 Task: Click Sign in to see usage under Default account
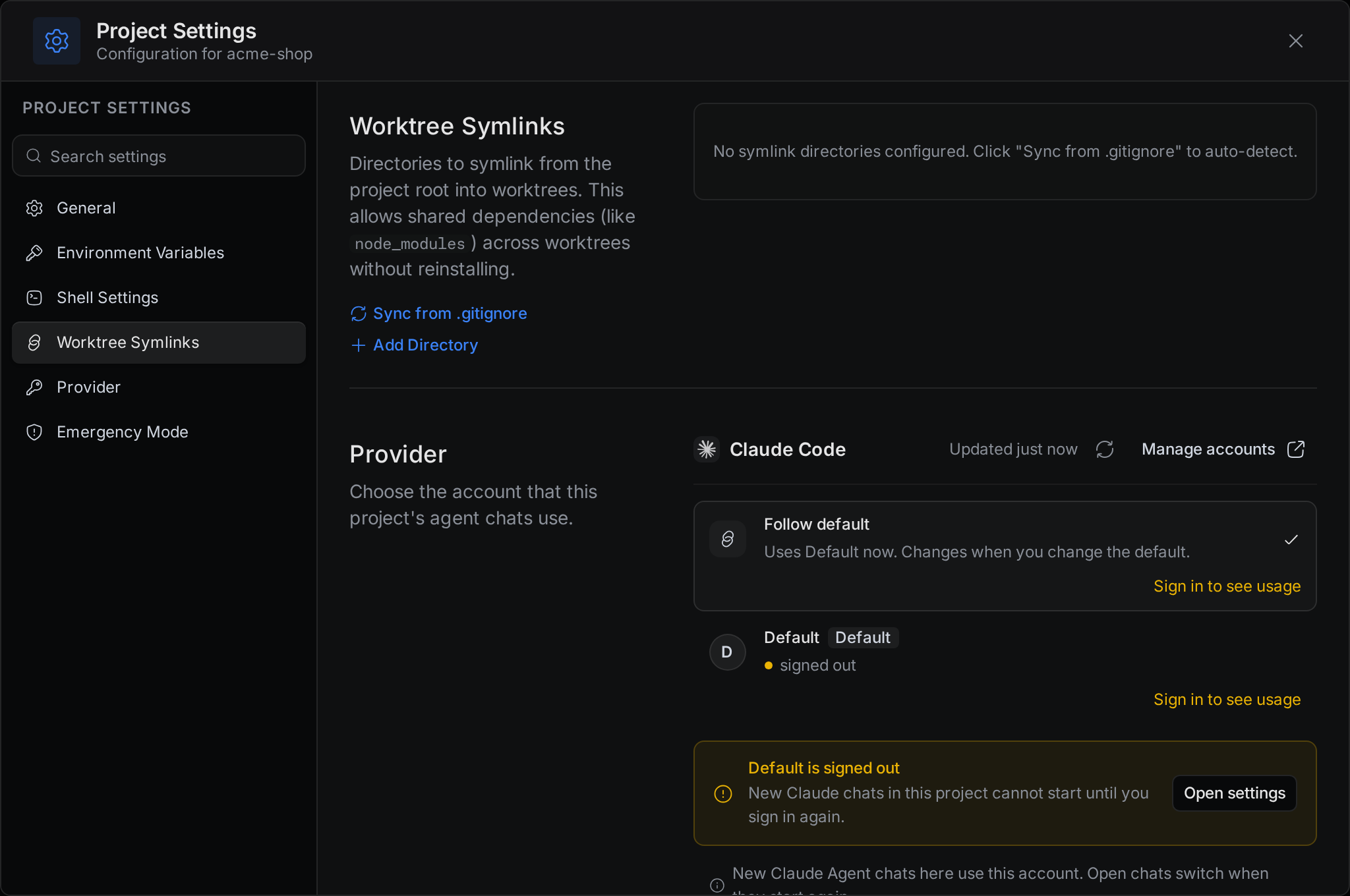(1227, 700)
